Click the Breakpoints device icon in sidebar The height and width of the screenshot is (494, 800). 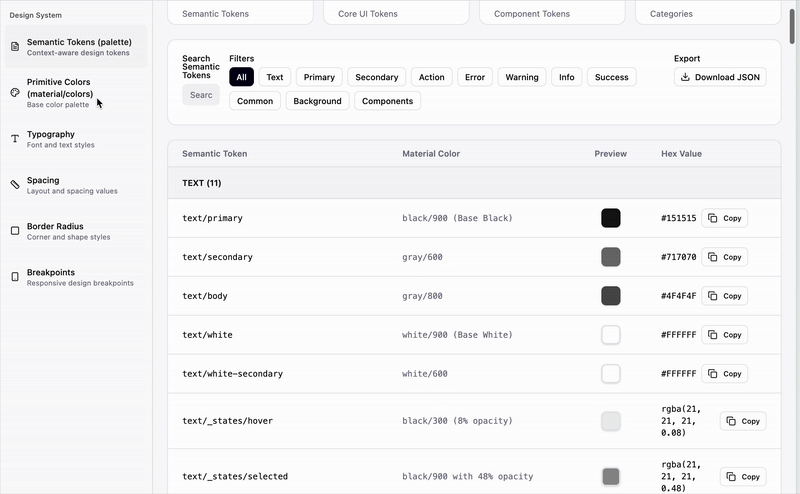(x=15, y=277)
